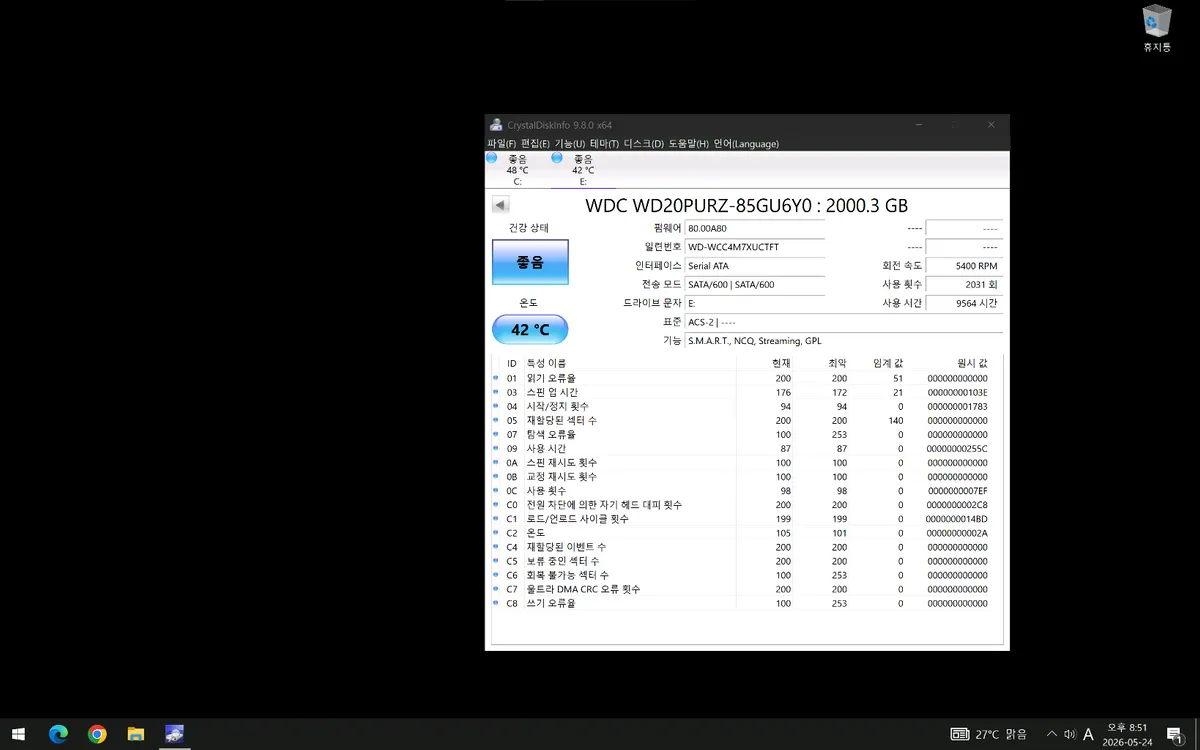Click the 기능 field S.M.A.R.T., NCQ, Streaming, GPL
Image resolution: width=1200 pixels, height=750 pixels.
(x=844, y=341)
